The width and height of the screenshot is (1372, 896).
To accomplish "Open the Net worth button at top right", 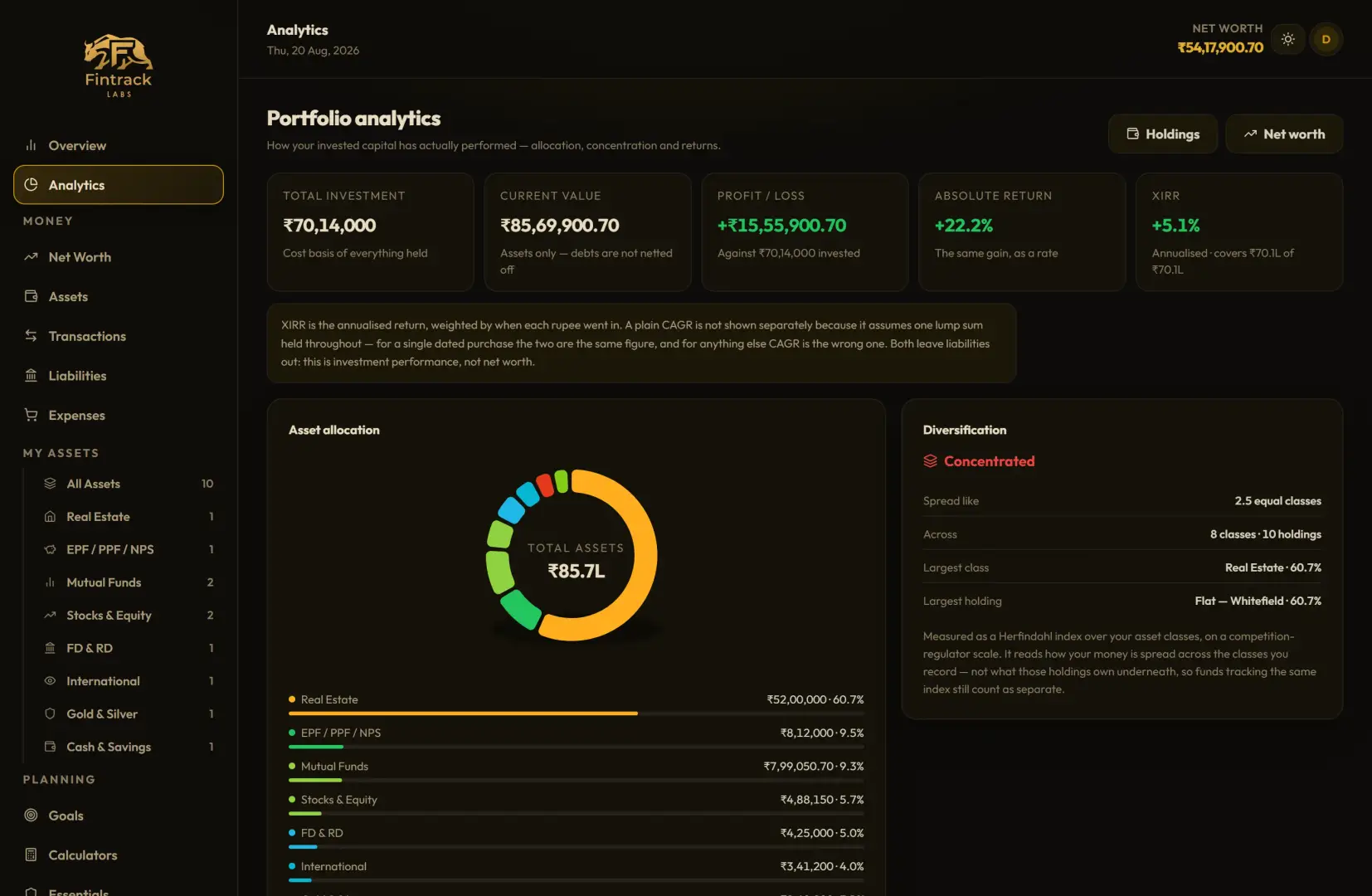I will pos(1284,134).
